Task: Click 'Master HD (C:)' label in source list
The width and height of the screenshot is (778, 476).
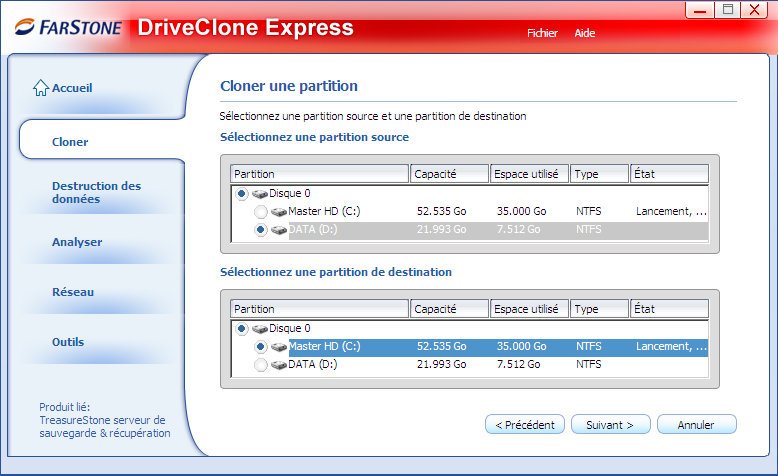Action: tap(324, 211)
